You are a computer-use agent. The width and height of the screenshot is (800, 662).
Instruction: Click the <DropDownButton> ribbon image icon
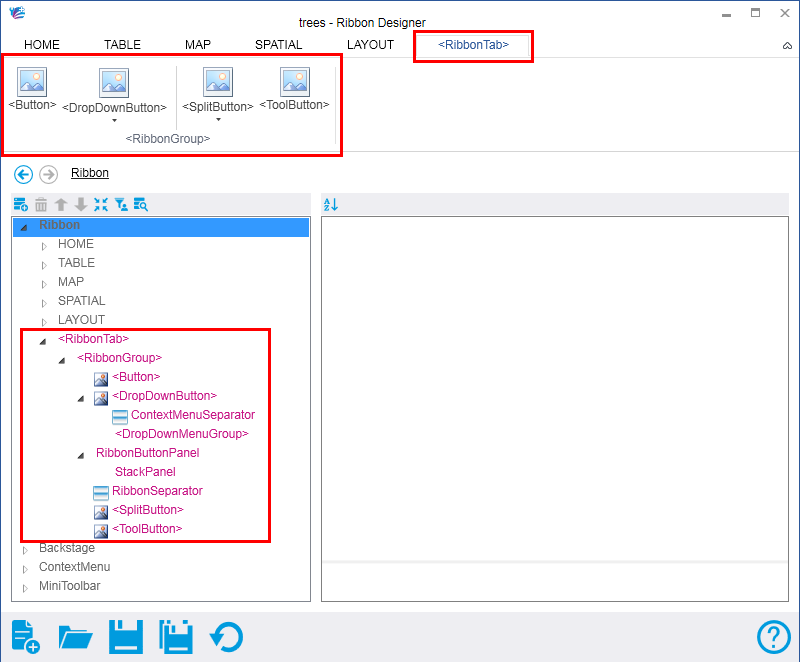pyautogui.click(x=114, y=83)
